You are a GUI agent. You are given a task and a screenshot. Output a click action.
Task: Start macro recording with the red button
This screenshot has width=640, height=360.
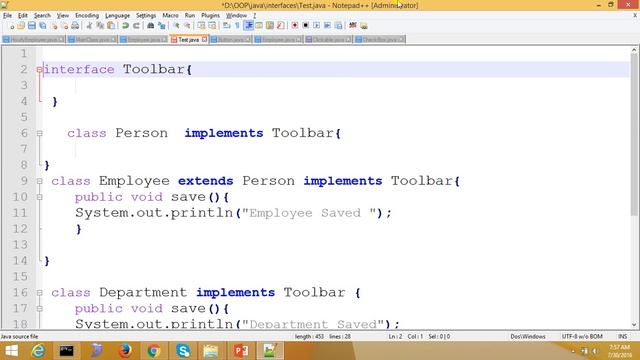point(295,26)
